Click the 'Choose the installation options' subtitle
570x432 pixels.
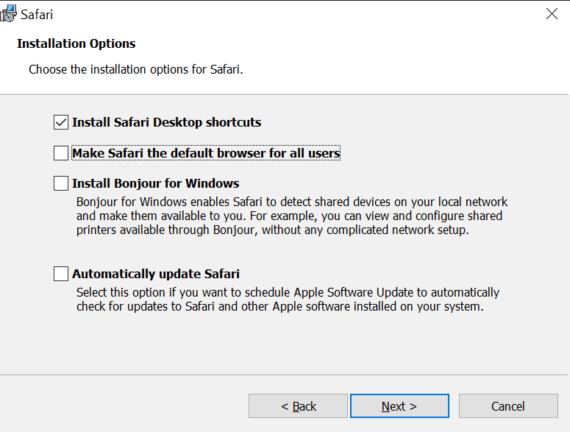[136, 69]
